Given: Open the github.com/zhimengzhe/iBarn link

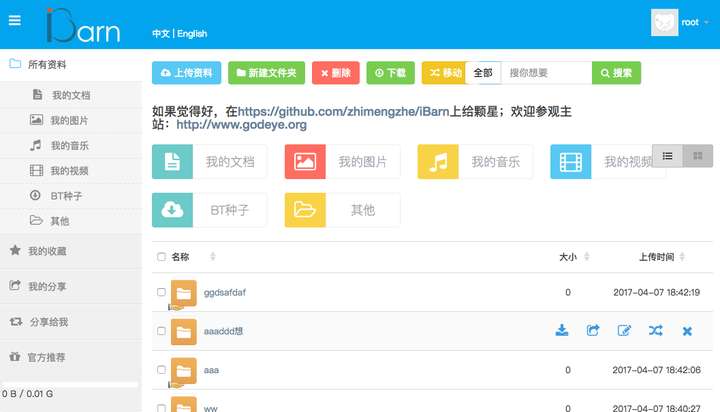Looking at the screenshot, I should click(343, 112).
